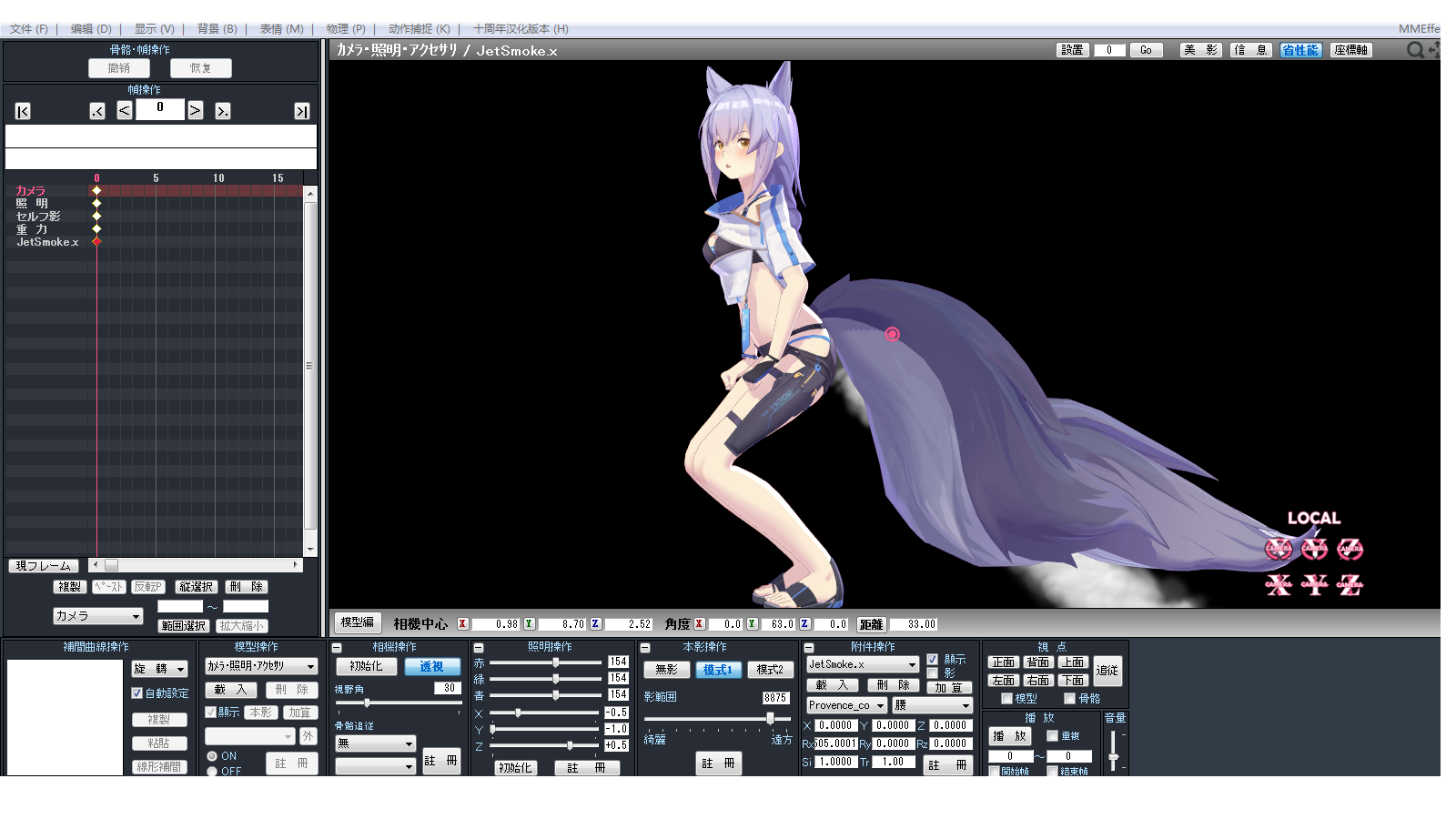Click the 播放 play button

(1009, 736)
